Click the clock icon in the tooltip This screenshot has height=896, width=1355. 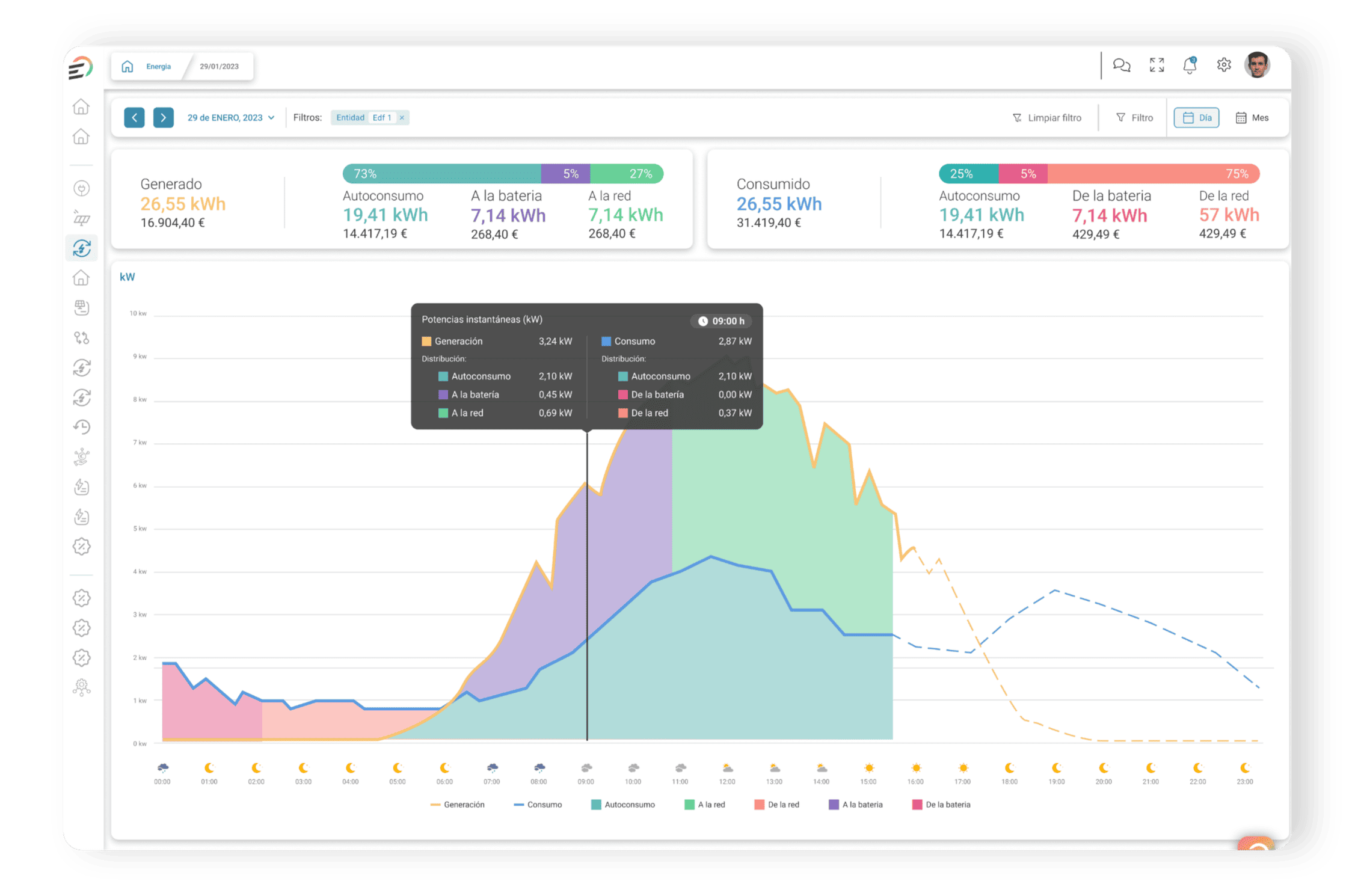click(x=702, y=321)
